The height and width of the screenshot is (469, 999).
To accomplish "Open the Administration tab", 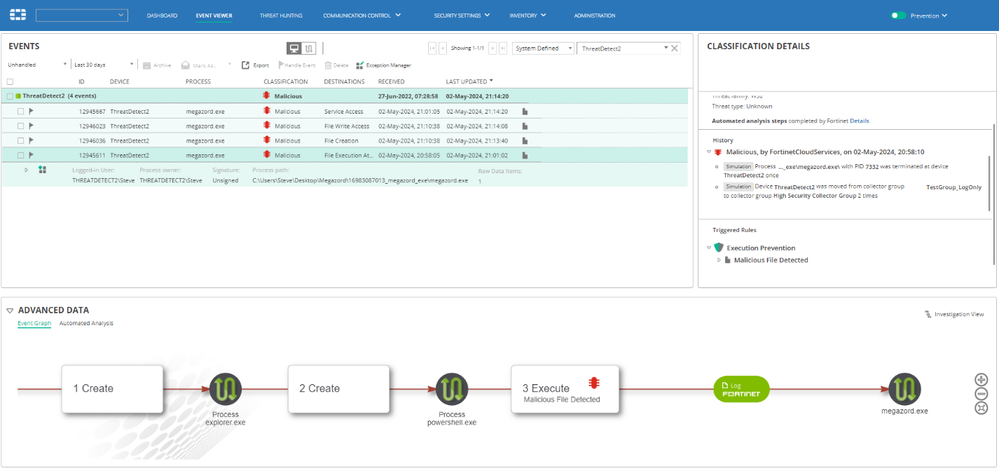I will tap(594, 15).
